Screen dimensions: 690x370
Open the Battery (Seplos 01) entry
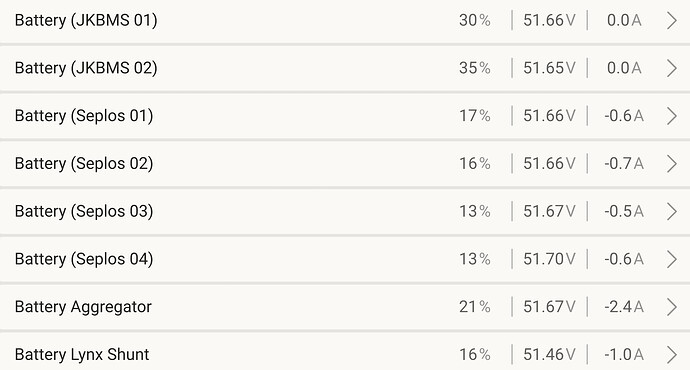click(x=345, y=116)
